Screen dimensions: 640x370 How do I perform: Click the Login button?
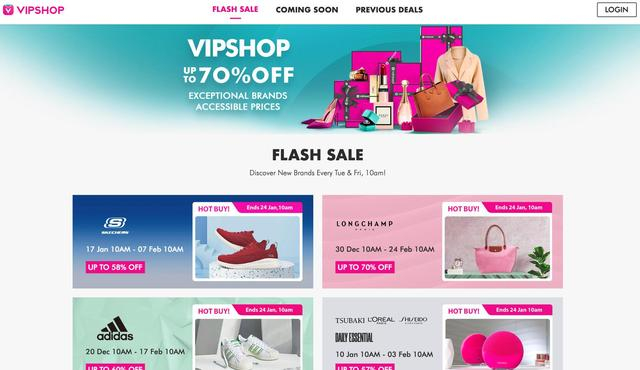616,9
